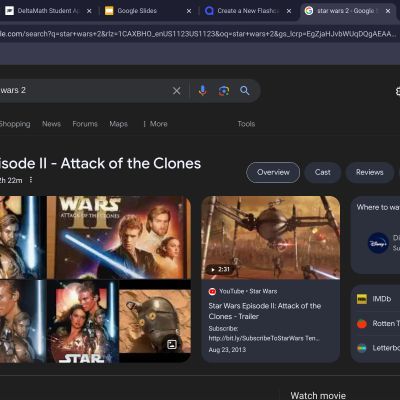Open Google Lens image search icon
Screen dimensions: 400x400
(x=224, y=91)
